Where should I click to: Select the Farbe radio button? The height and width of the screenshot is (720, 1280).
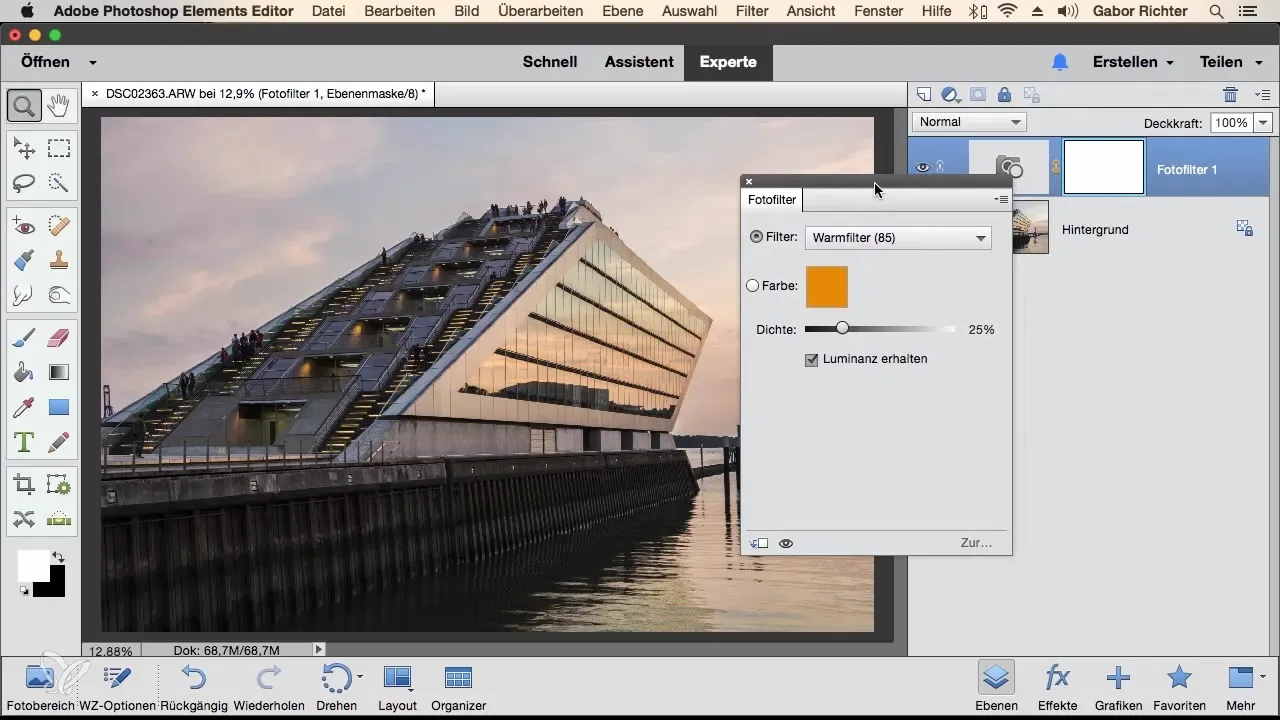pos(753,285)
